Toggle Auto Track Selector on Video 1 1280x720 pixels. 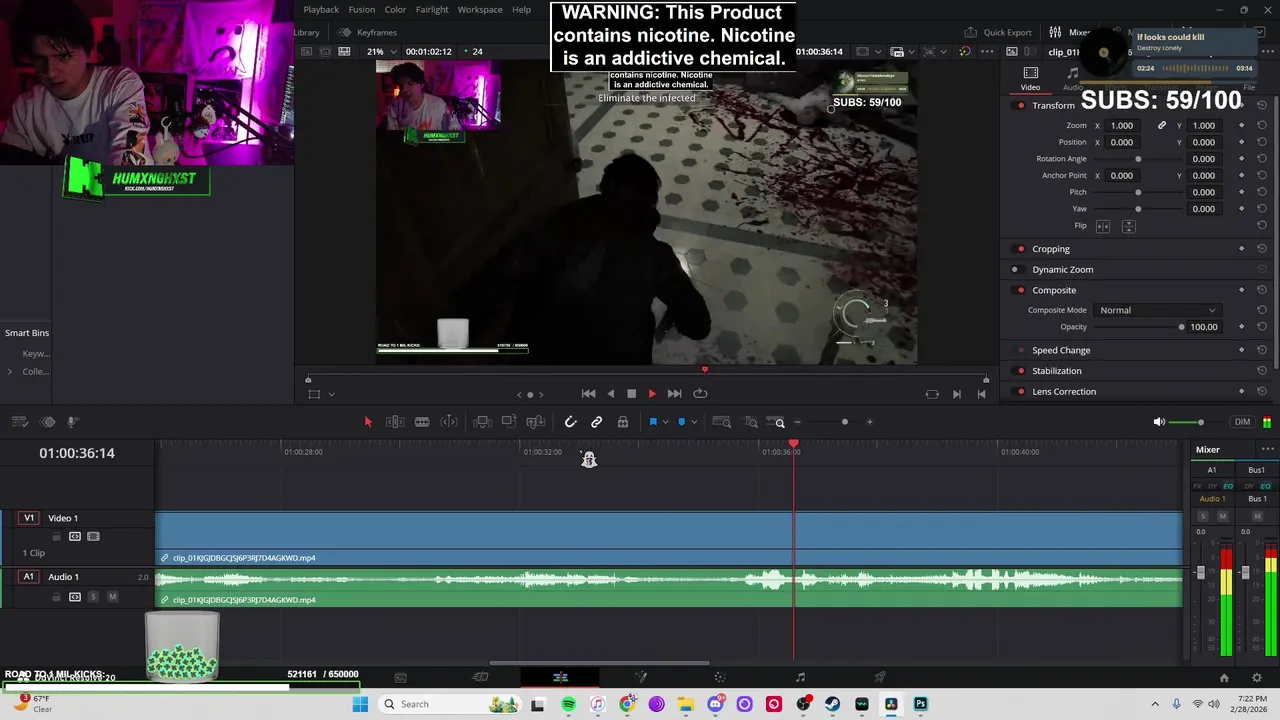tap(75, 537)
